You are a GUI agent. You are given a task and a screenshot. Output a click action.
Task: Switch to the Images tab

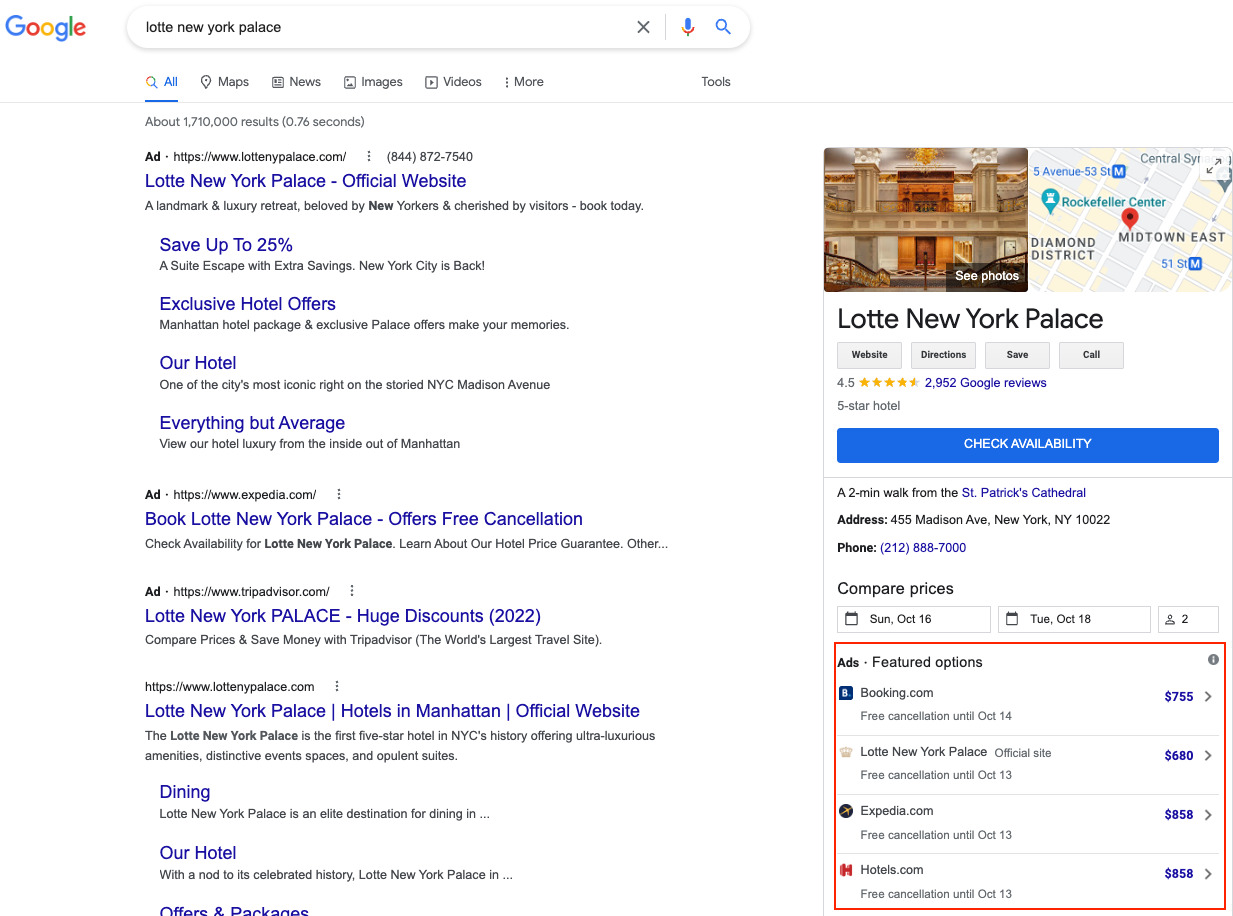[373, 82]
